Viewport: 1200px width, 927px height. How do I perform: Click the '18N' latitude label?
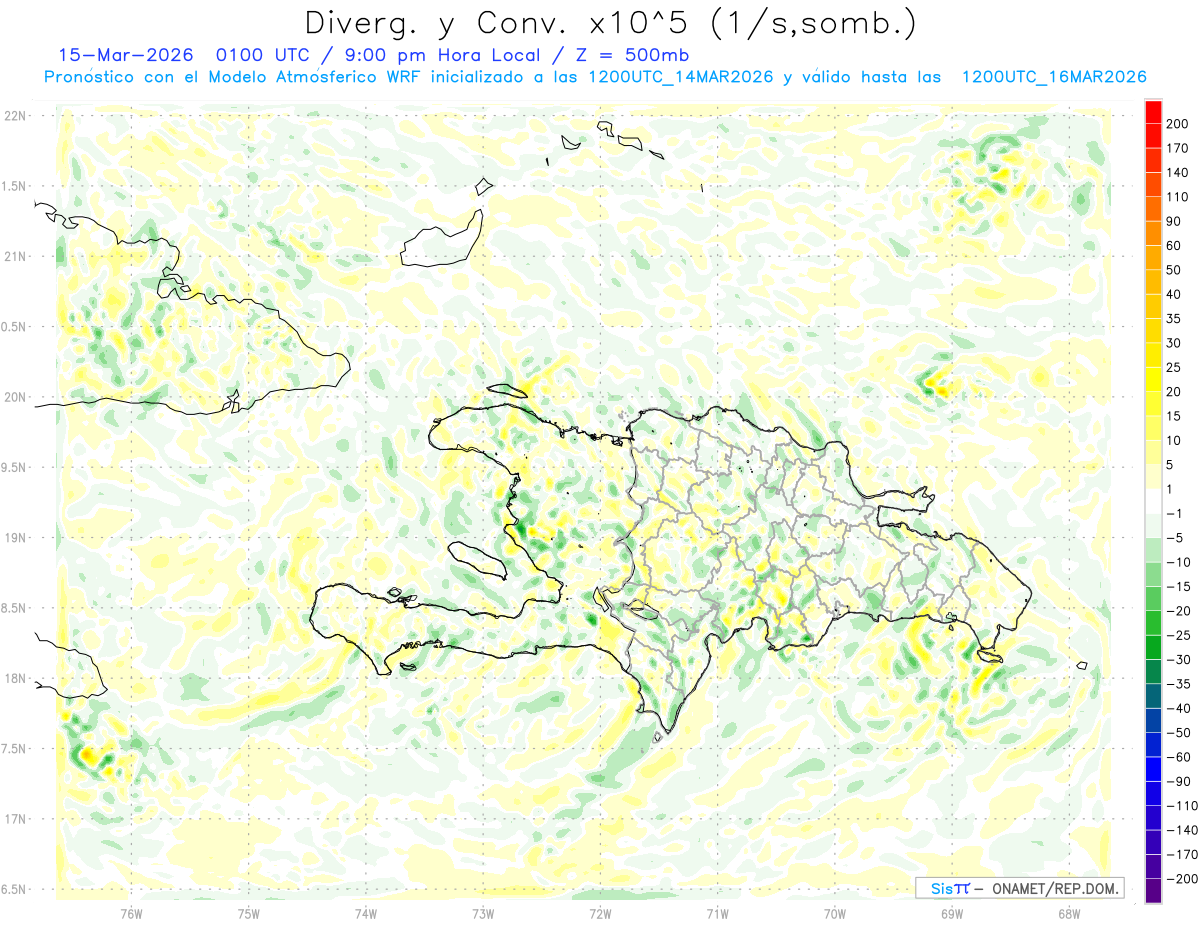point(14,678)
